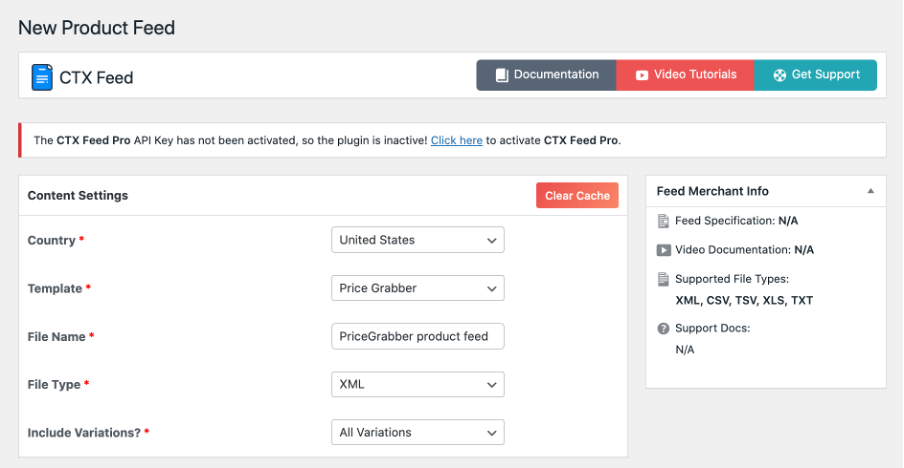Click the 'Include Variations?' field label
Image resolution: width=904 pixels, height=468 pixels.
(x=84, y=432)
